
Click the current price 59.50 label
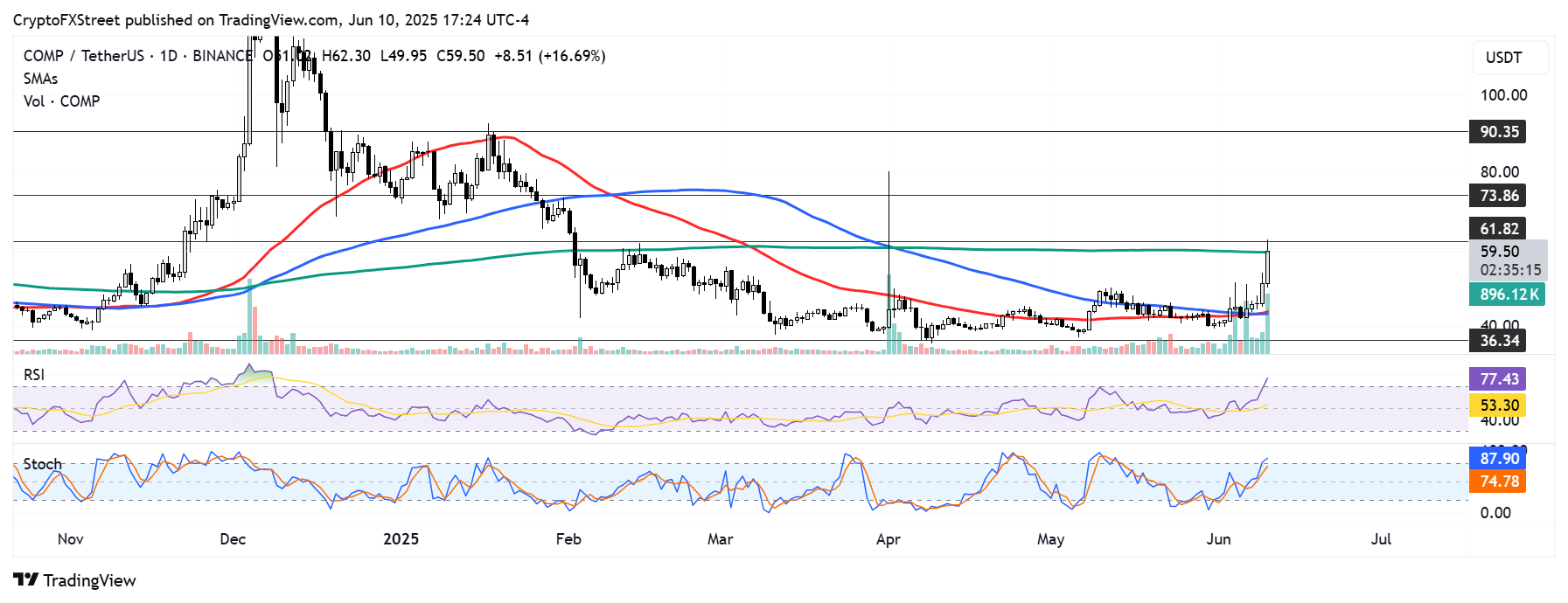click(x=1499, y=252)
